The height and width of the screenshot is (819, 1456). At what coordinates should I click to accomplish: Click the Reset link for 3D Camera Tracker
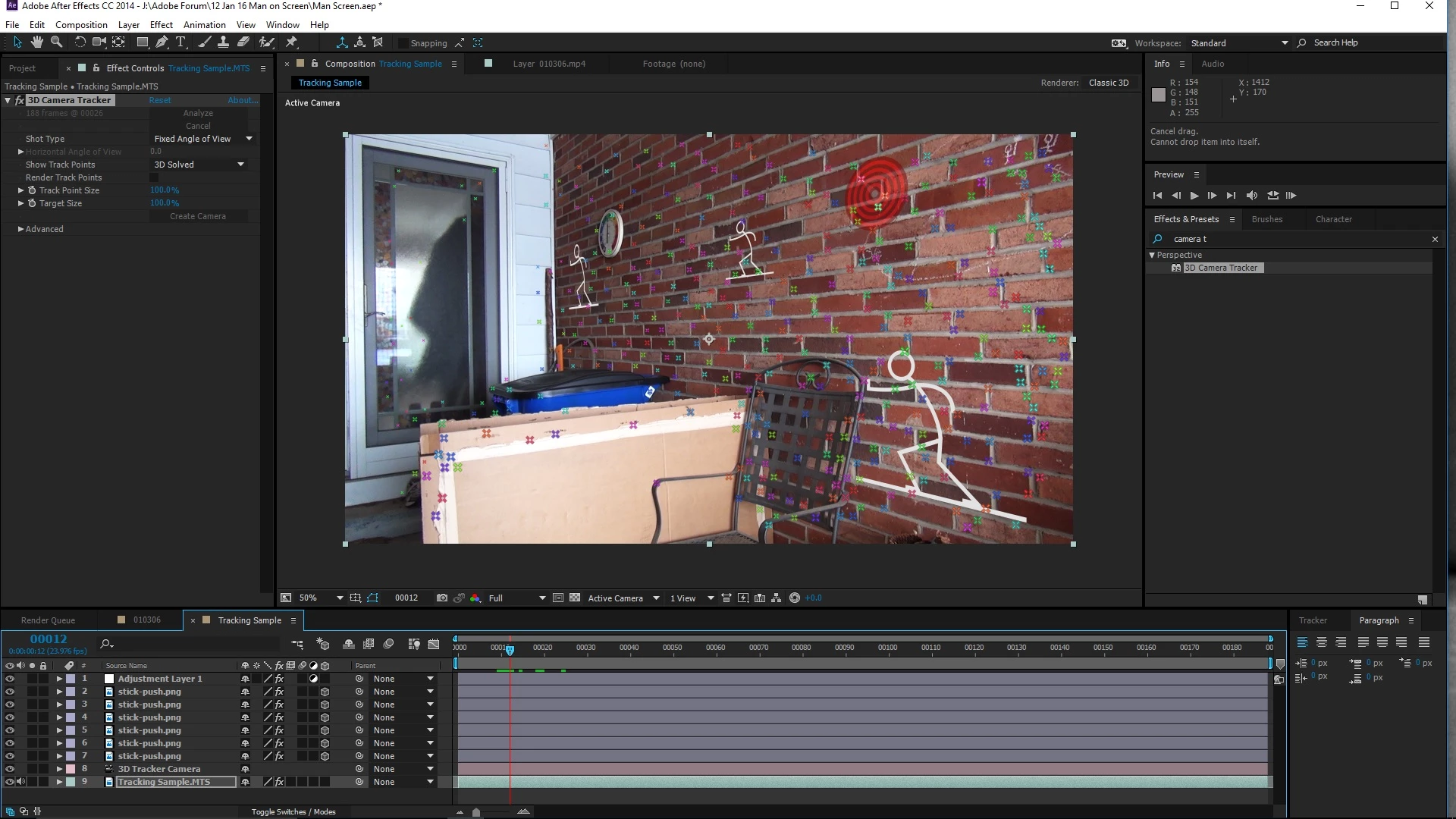click(x=159, y=100)
